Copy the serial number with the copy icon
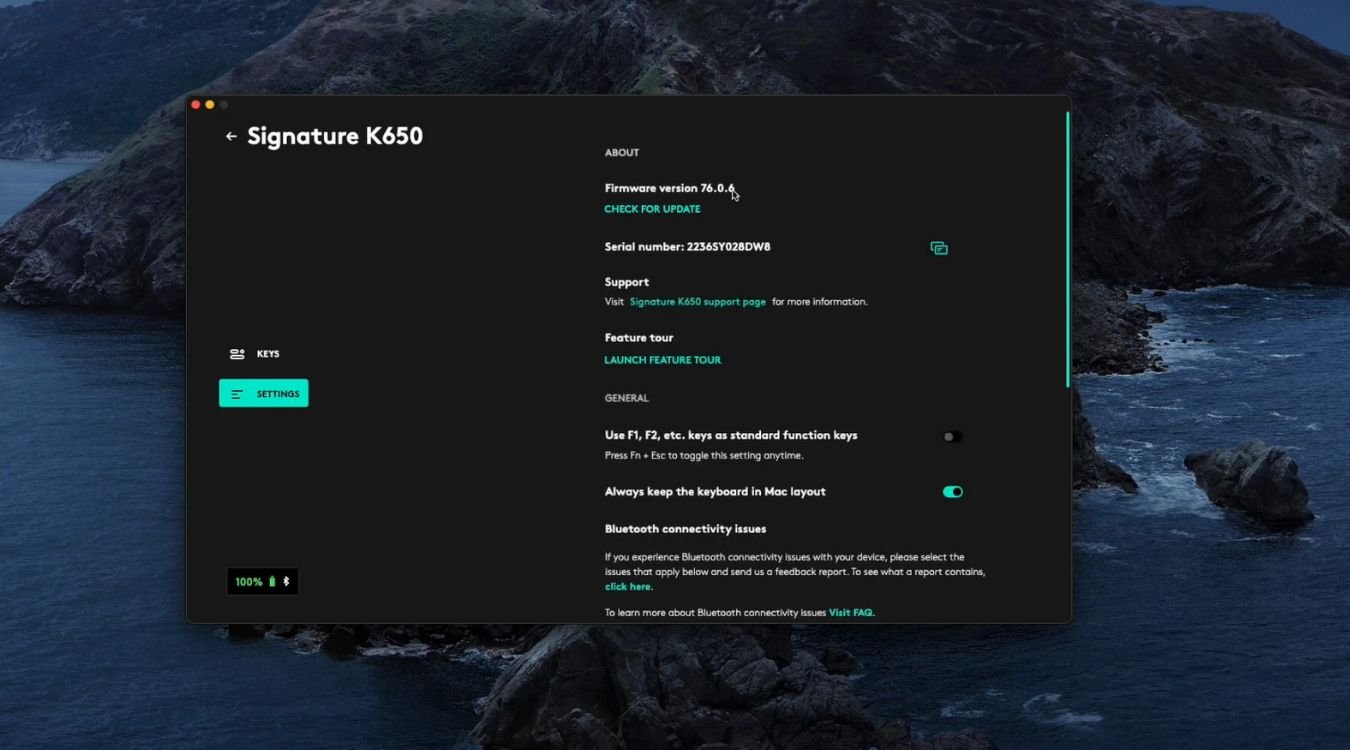 (x=939, y=248)
